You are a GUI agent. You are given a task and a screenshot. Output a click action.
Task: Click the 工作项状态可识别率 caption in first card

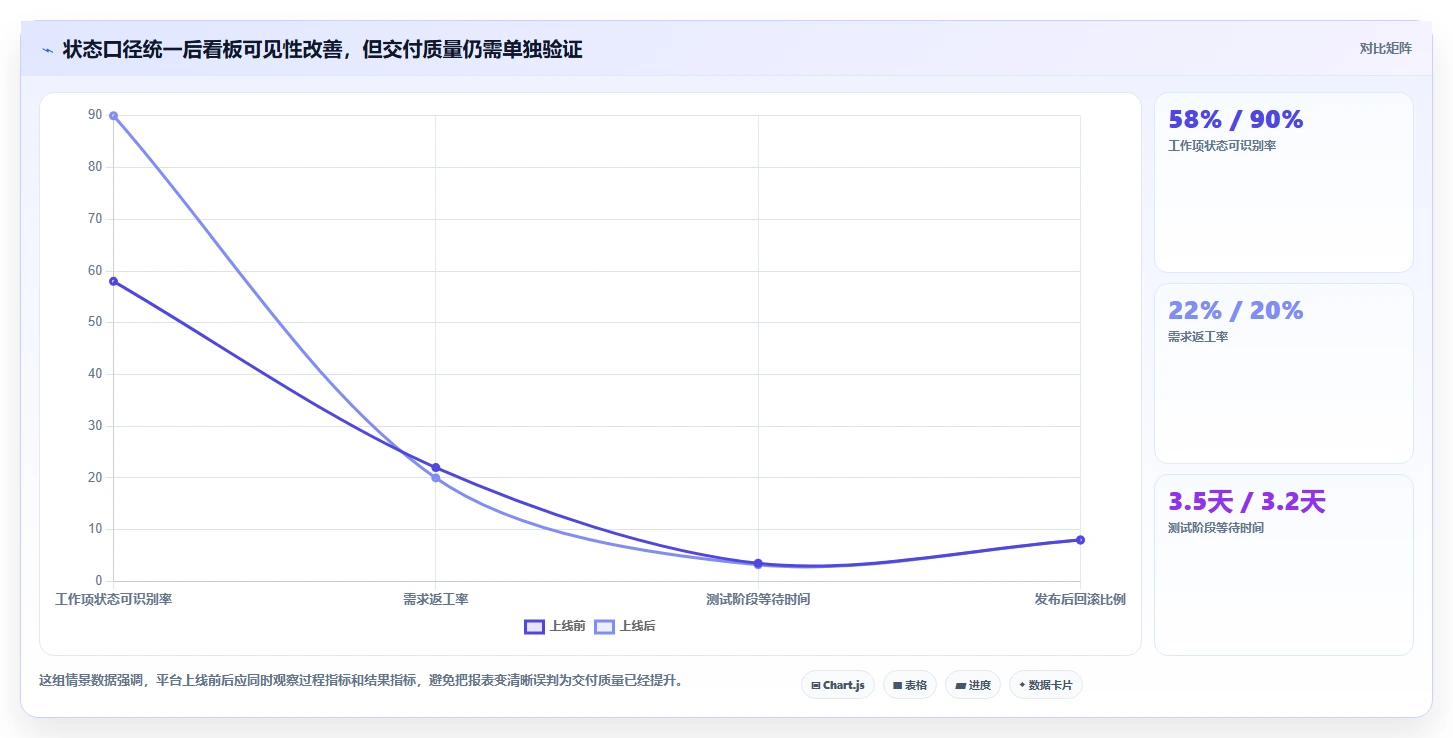pyautogui.click(x=1222, y=146)
